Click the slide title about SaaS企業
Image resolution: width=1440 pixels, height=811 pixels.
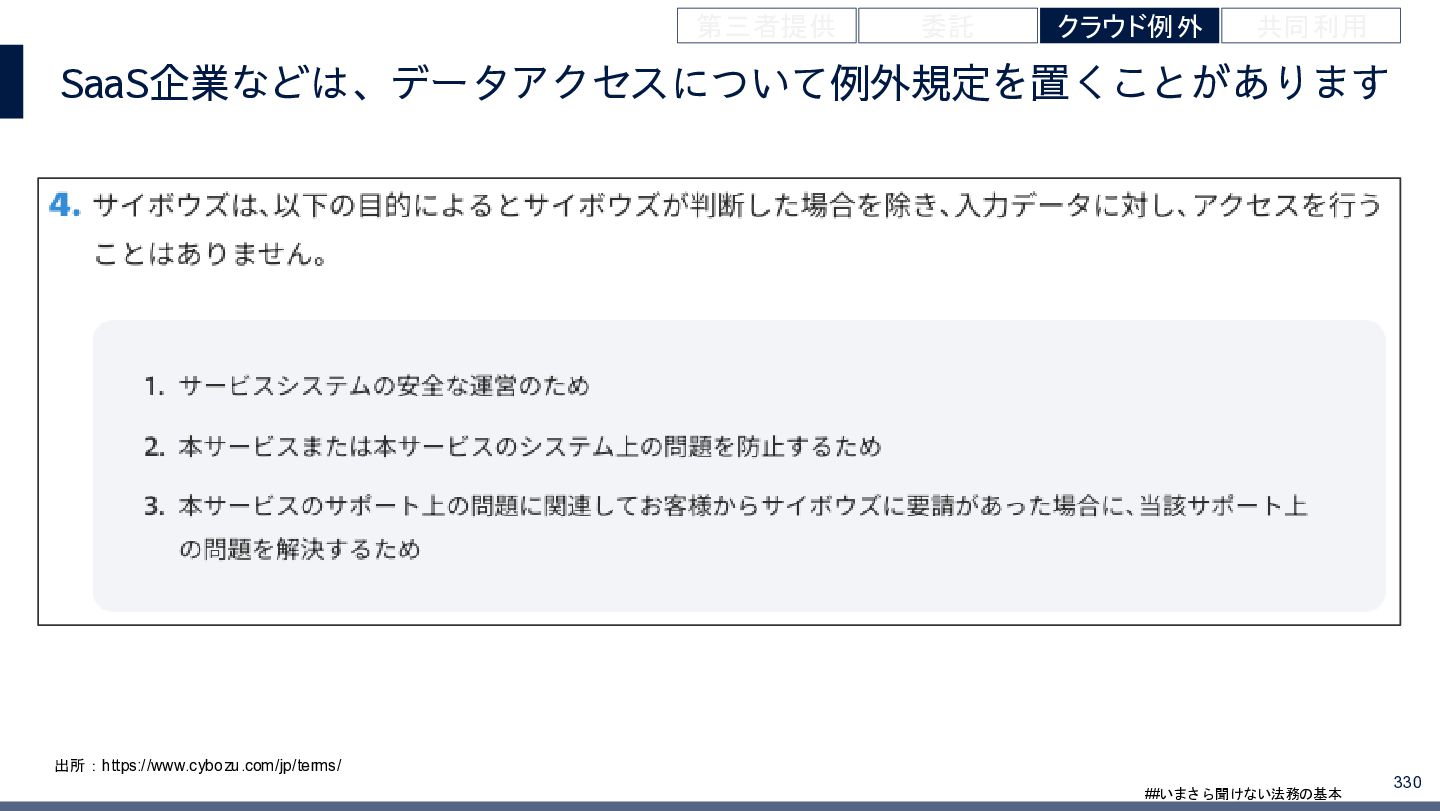tap(725, 83)
